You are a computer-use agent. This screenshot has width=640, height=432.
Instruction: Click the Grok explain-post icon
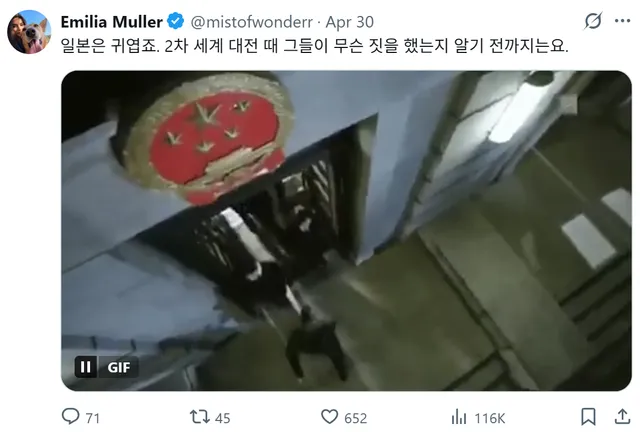593,21
